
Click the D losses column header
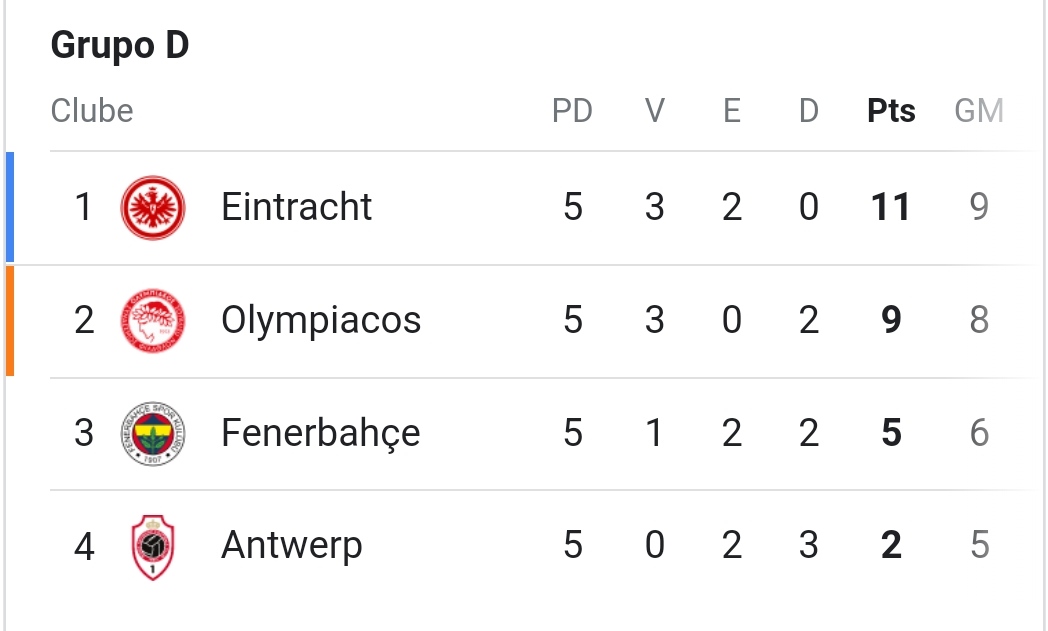(808, 110)
